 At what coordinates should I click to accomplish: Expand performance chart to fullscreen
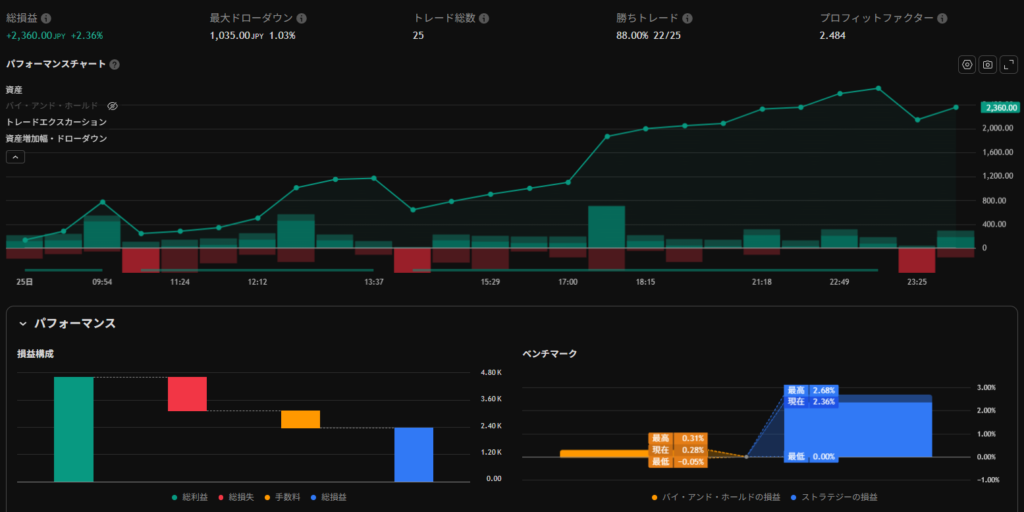click(x=1008, y=64)
